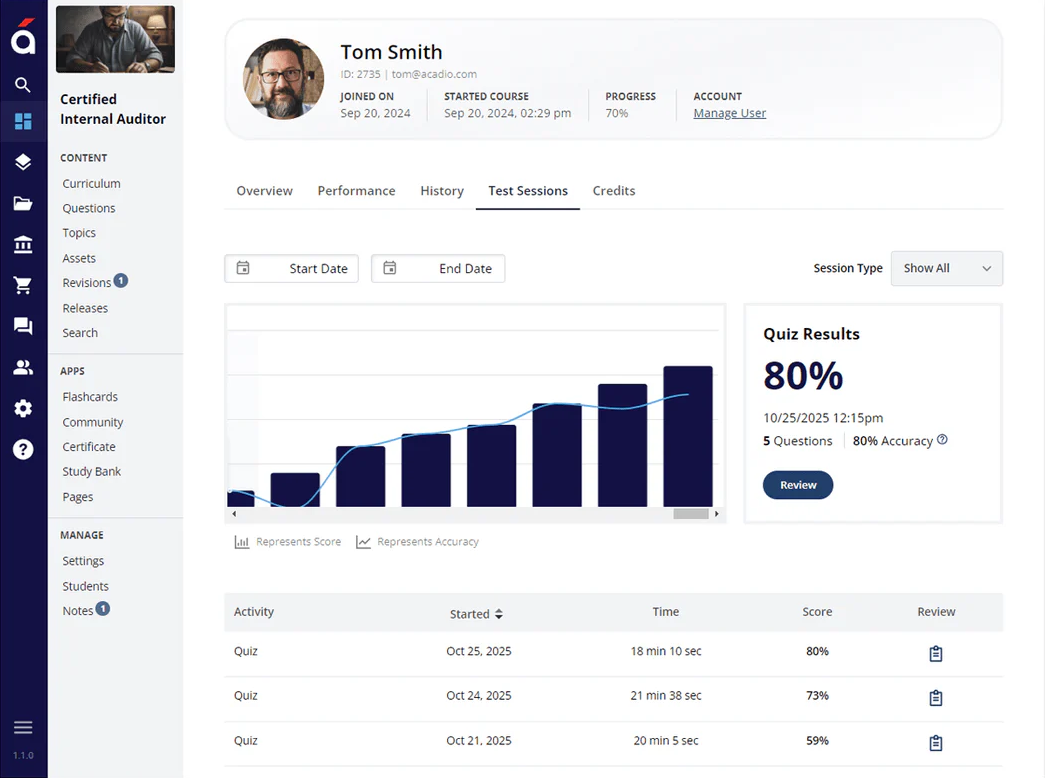1045x778 pixels.
Task: Select the layers stack icon
Action: (x=23, y=163)
